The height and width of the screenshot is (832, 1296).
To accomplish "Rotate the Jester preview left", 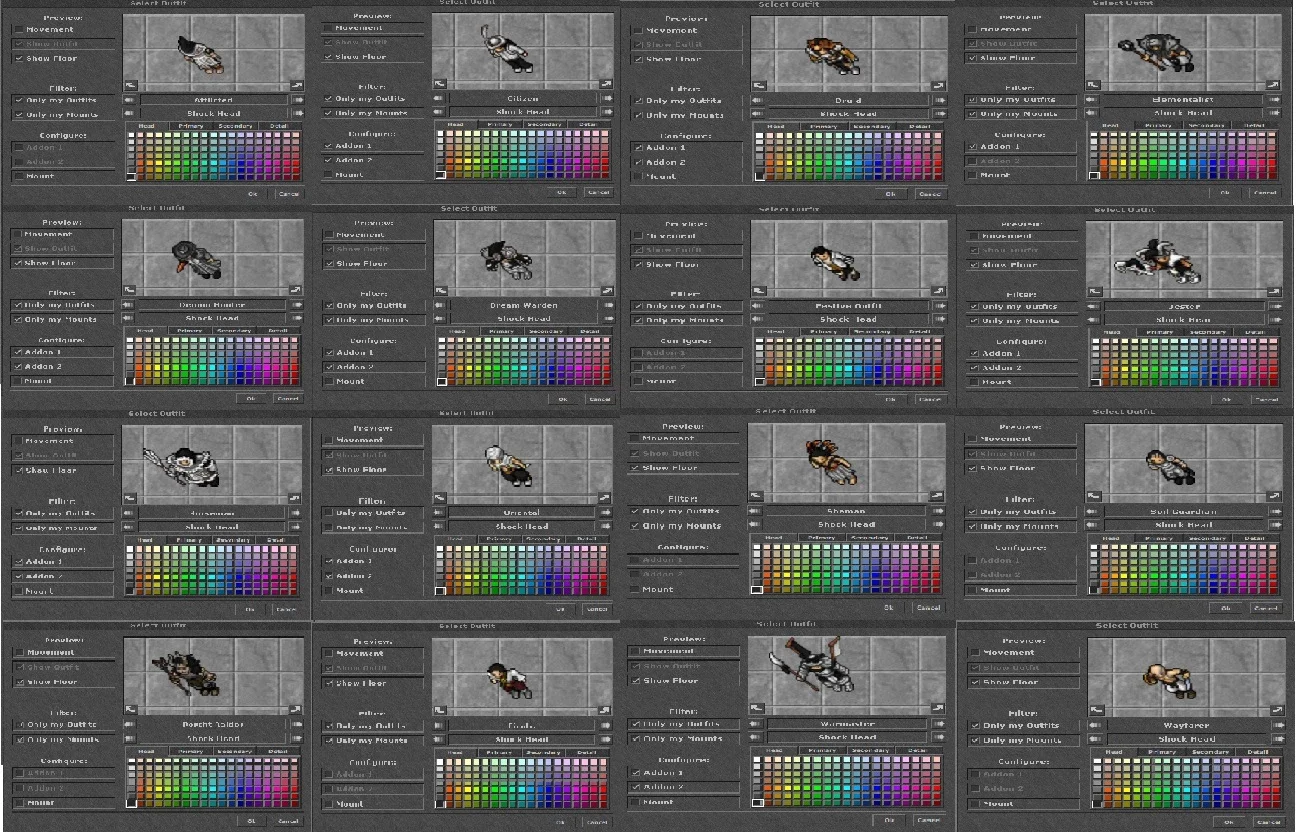I will [1093, 292].
